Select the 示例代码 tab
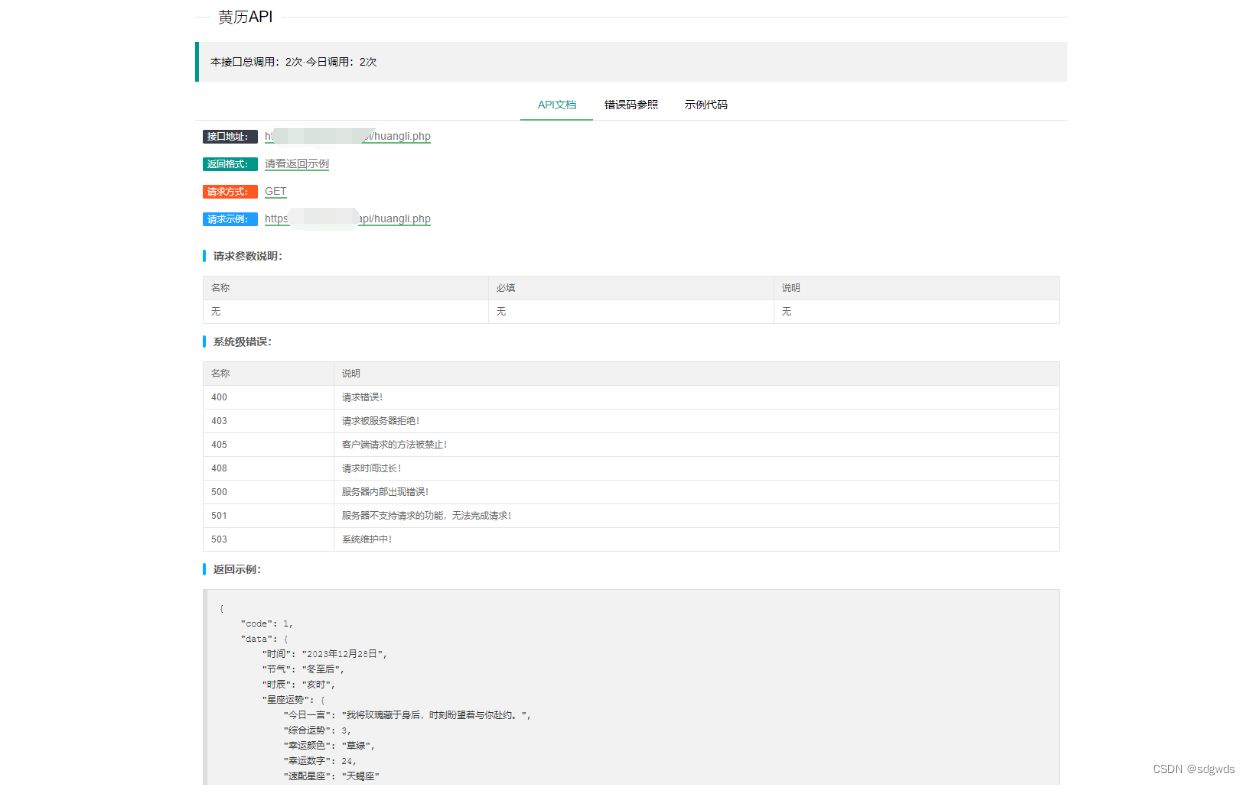This screenshot has width=1250, height=785. (706, 104)
